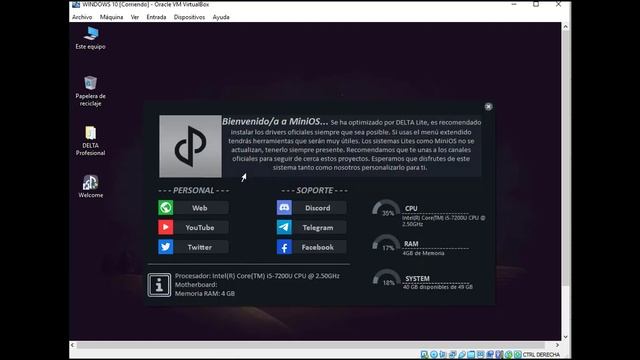Click the '40 GB disponibles de 49 GB' text
Image resolution: width=640 pixels, height=360 pixels.
tap(438, 287)
